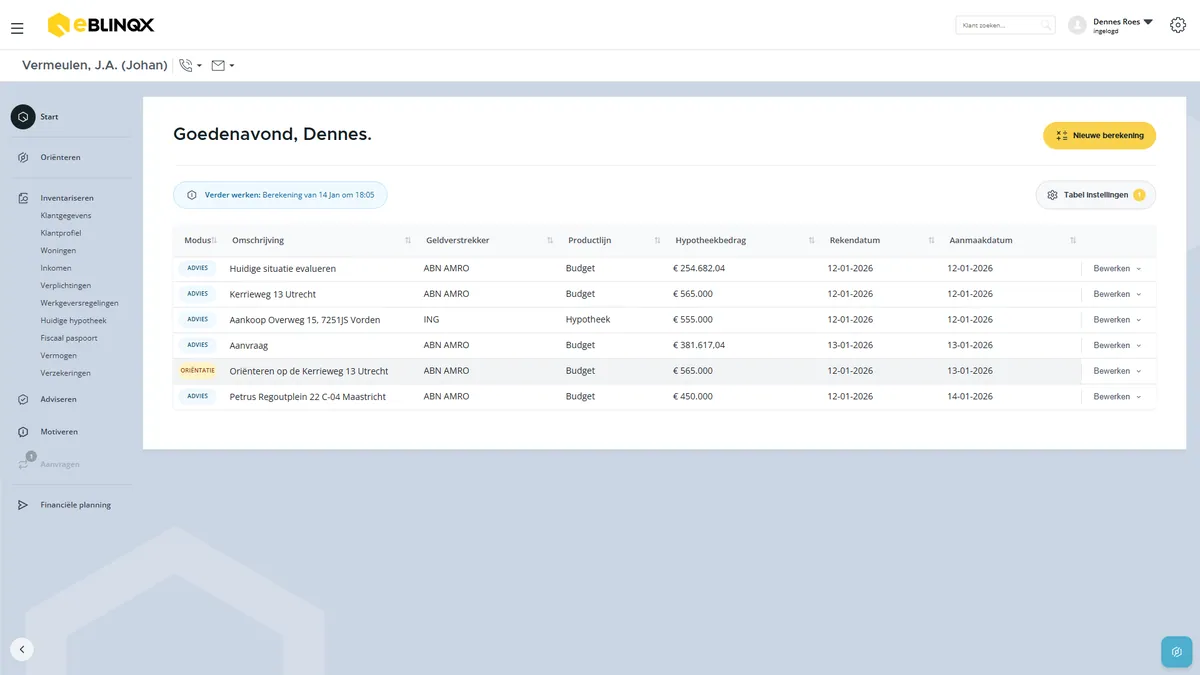
Task: Open Inkomen in sidebar
Action: click(56, 268)
